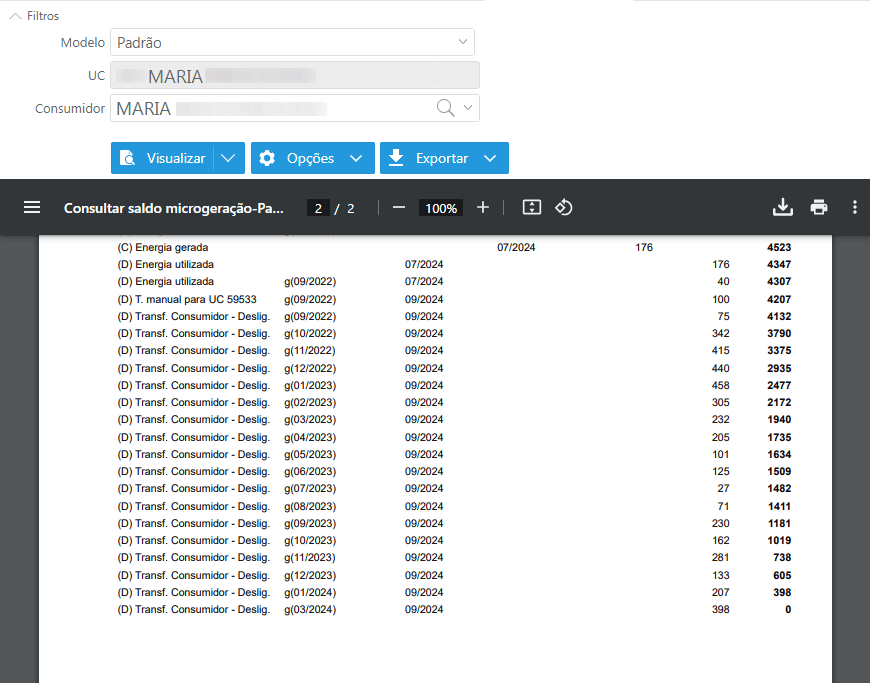The height and width of the screenshot is (683, 870).
Task: Click the fit to page icon
Action: [532, 207]
